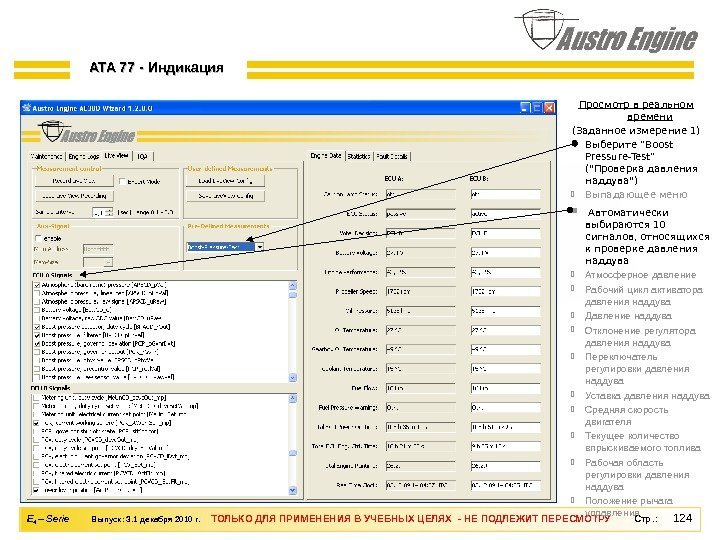This screenshot has height=540, width=720.
Task: Open the Fault Details tab
Action: click(392, 157)
